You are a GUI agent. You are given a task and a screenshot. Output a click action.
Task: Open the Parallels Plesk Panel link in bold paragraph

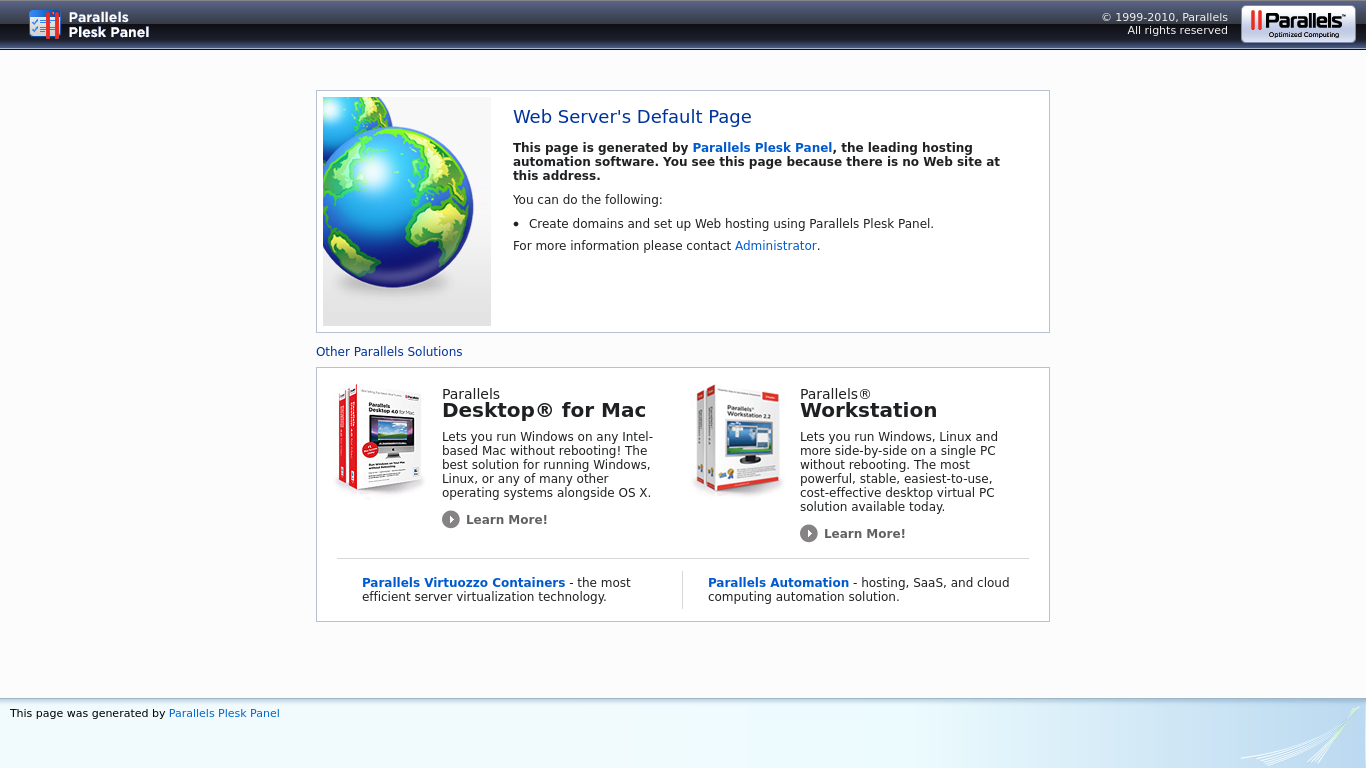(762, 147)
